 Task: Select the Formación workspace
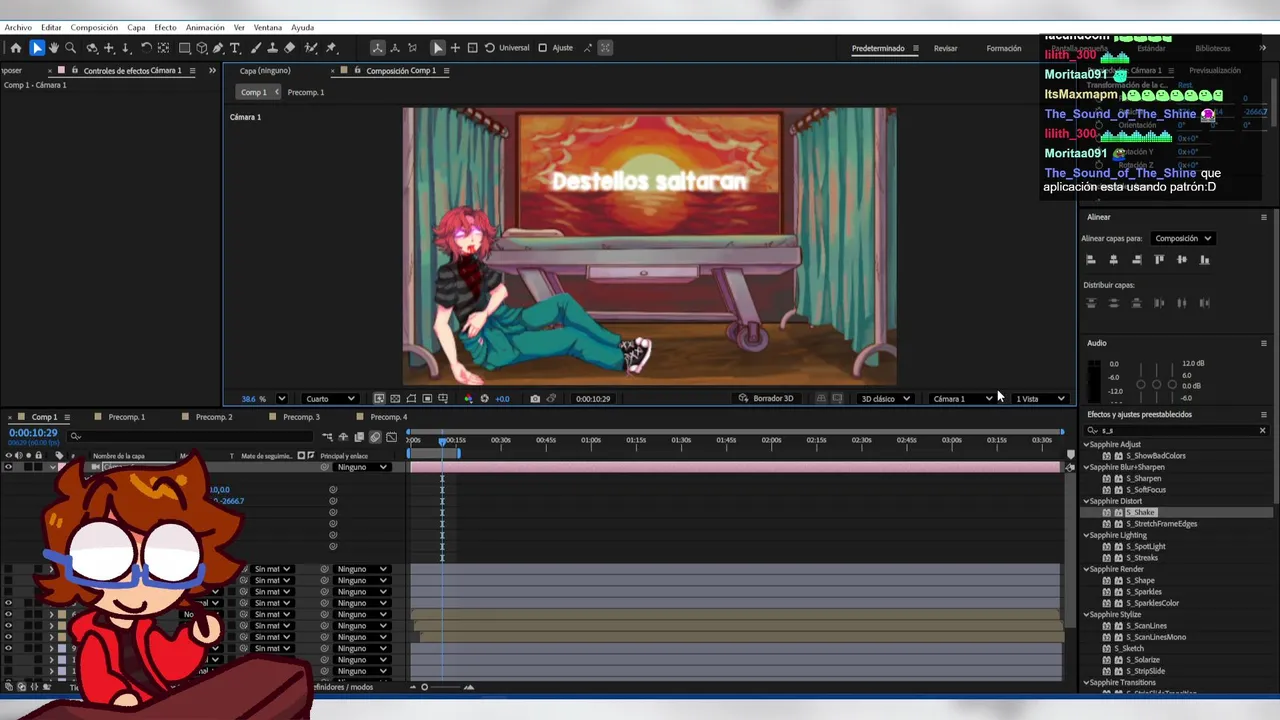[1004, 48]
